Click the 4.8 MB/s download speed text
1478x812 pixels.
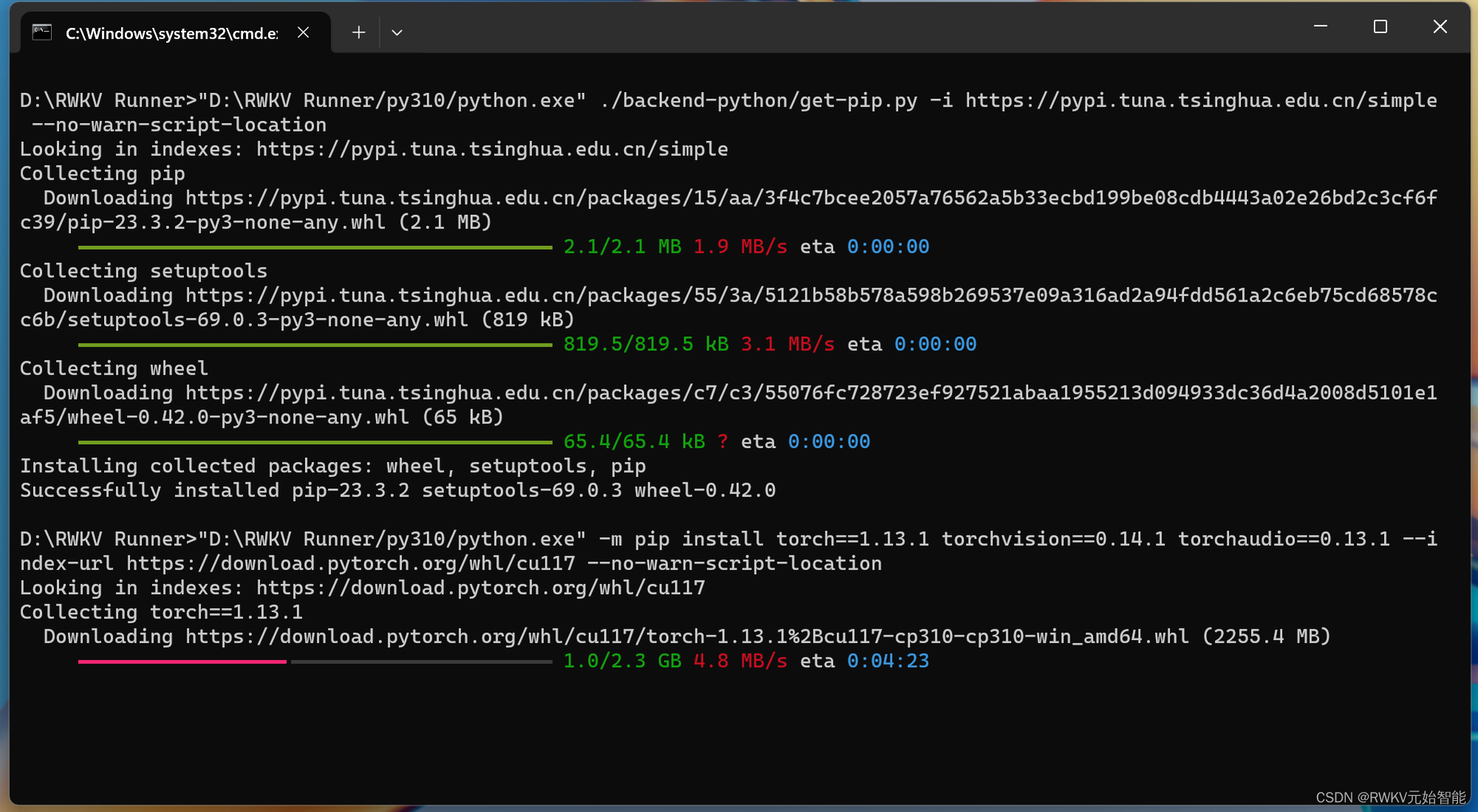[x=740, y=661]
